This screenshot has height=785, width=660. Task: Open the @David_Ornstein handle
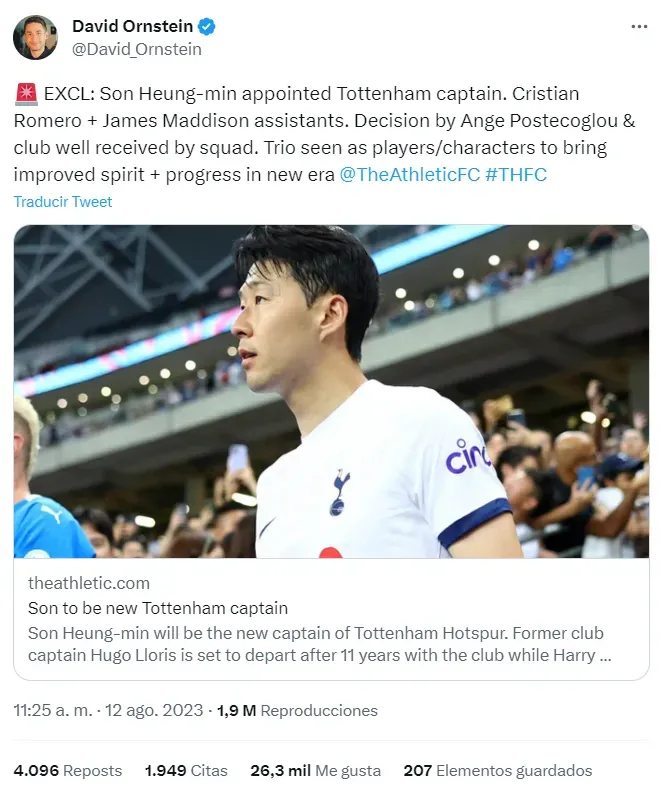tap(137, 50)
